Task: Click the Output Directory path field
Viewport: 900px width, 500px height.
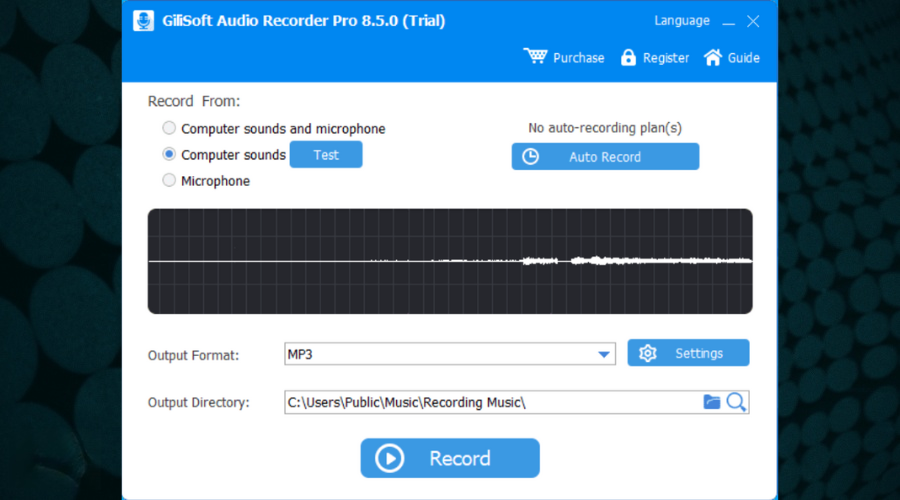Action: 517,402
